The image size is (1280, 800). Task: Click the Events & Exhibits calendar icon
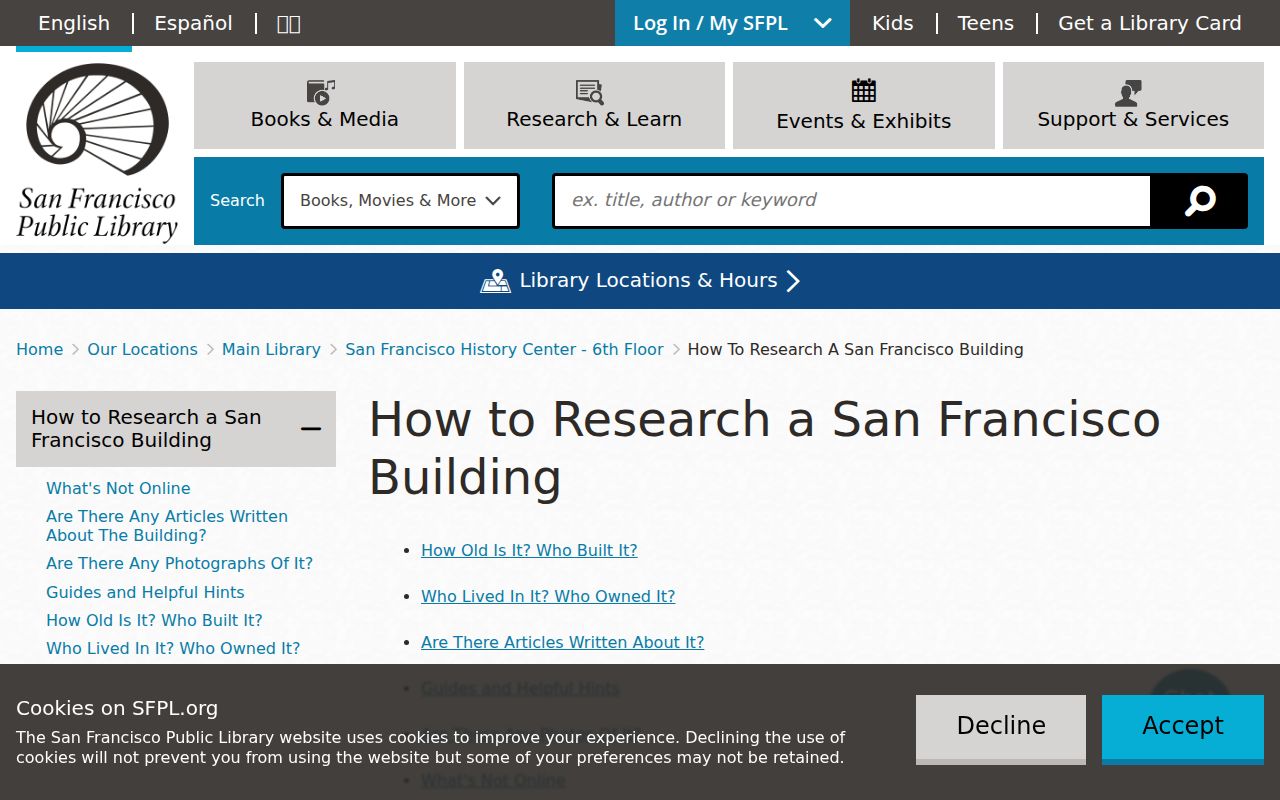click(864, 91)
